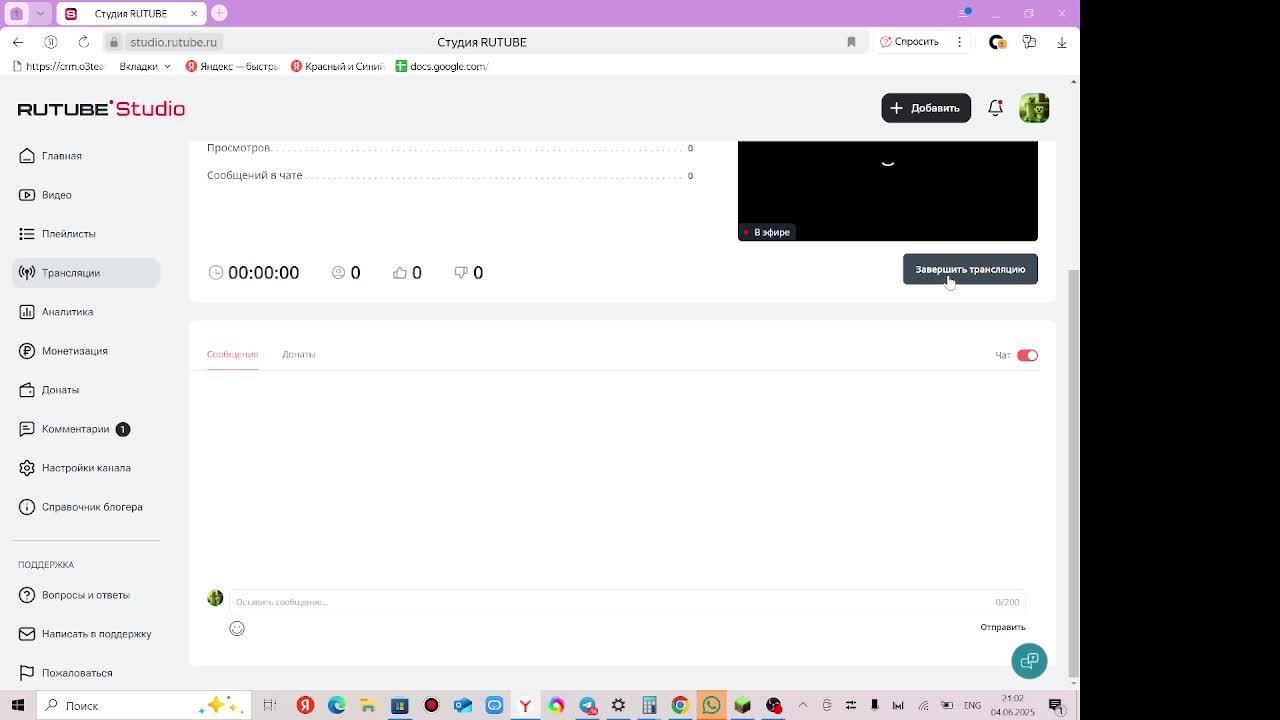Click the Настройки канала gear icon
Viewport: 1280px width, 720px height.
click(27, 468)
